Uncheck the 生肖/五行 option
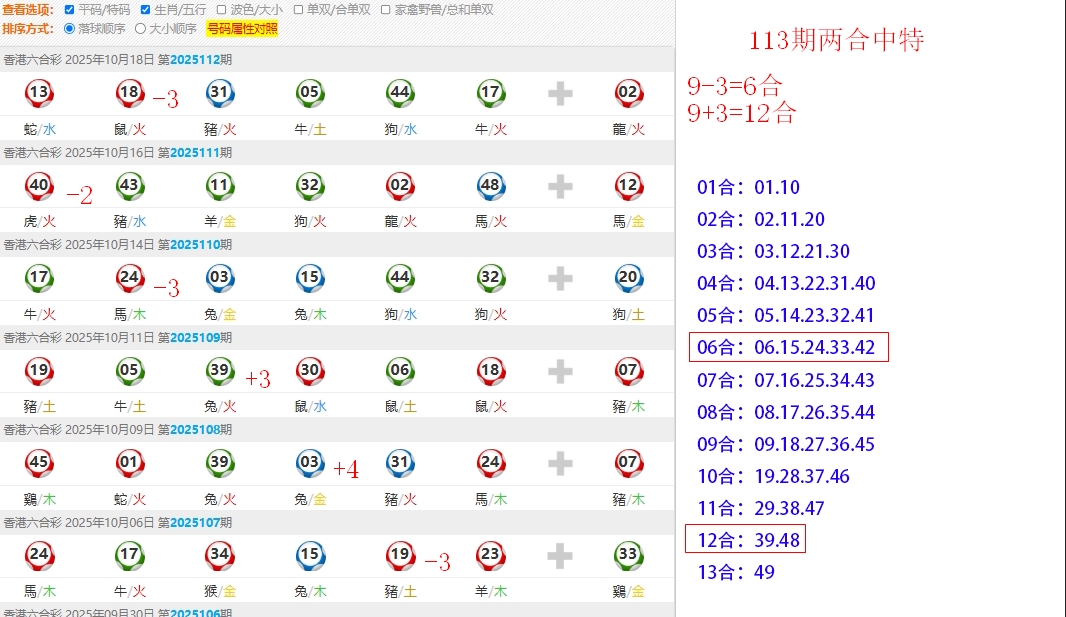The width and height of the screenshot is (1066, 617). coord(145,10)
